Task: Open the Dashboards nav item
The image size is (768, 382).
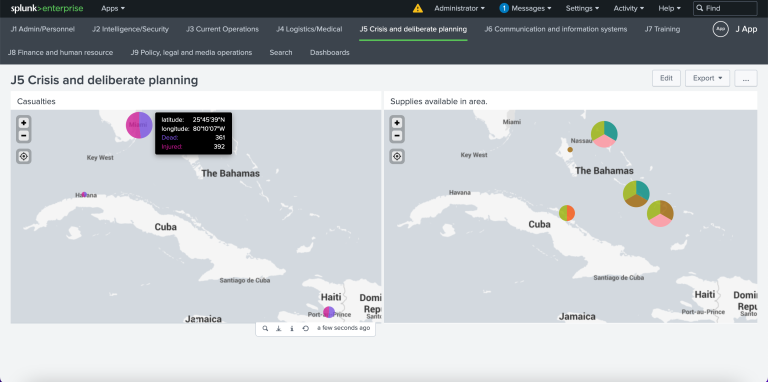Action: [x=330, y=52]
